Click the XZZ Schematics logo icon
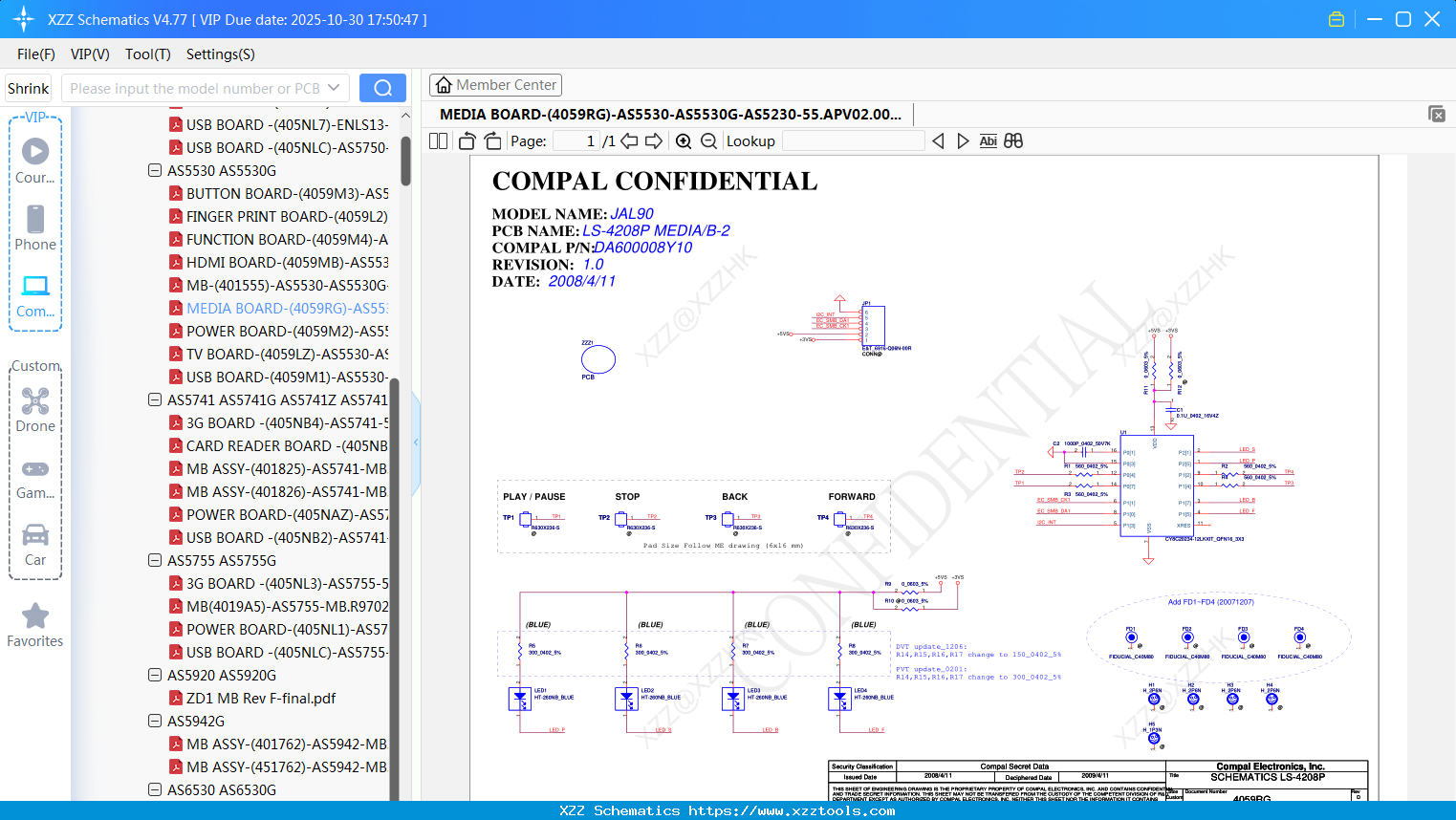Screen dimensions: 1456x820 pos(24,19)
